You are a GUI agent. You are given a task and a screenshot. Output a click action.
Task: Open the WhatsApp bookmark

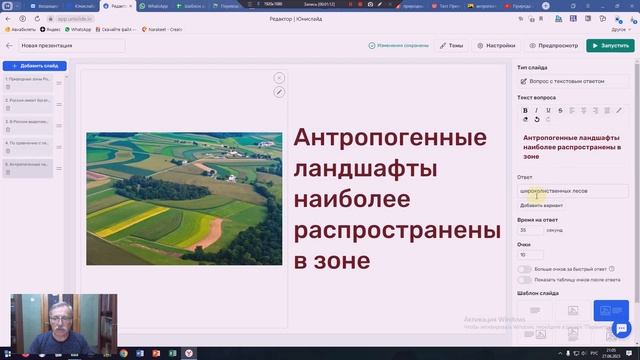[78, 29]
